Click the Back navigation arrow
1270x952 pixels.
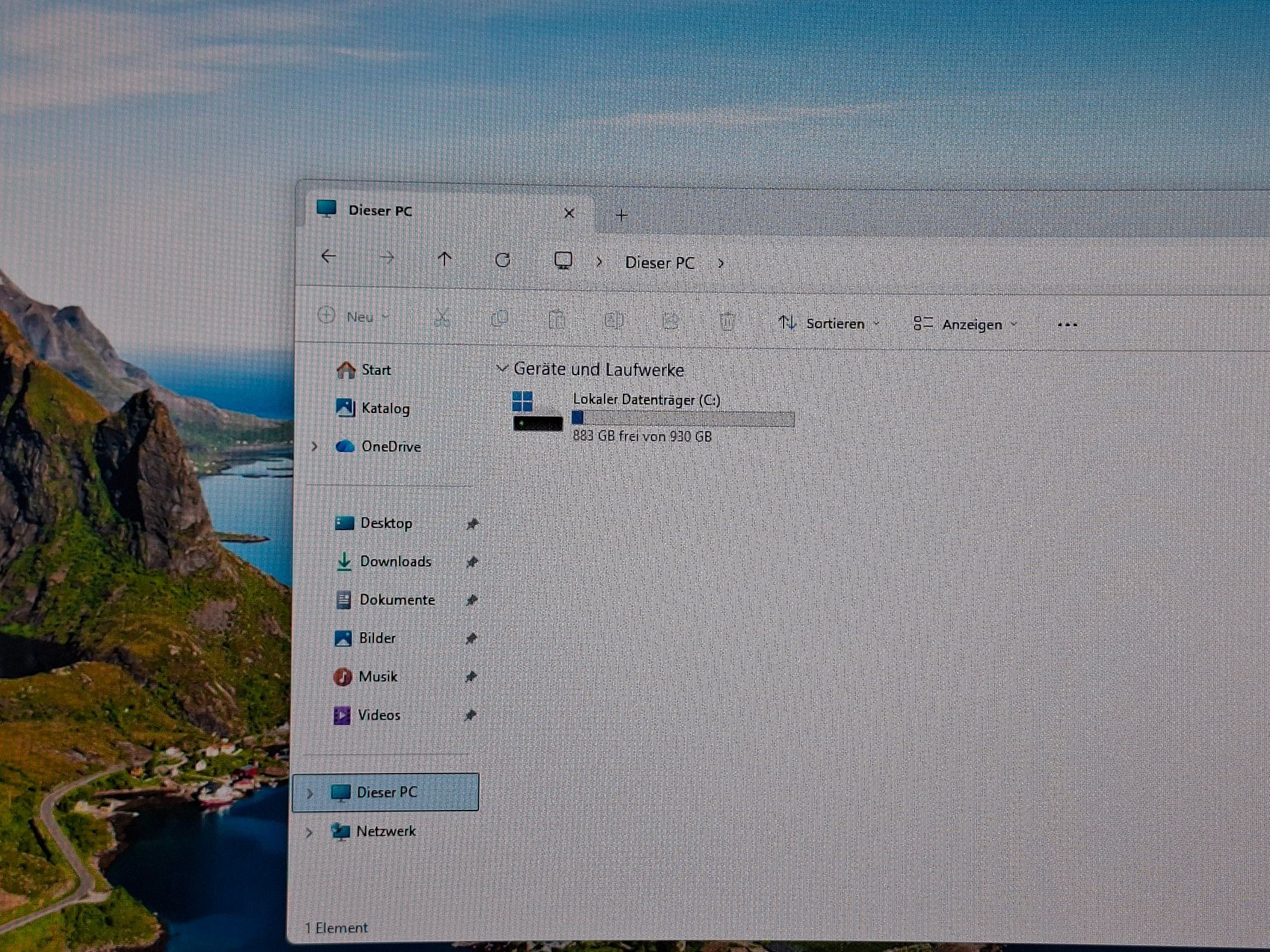pos(328,256)
